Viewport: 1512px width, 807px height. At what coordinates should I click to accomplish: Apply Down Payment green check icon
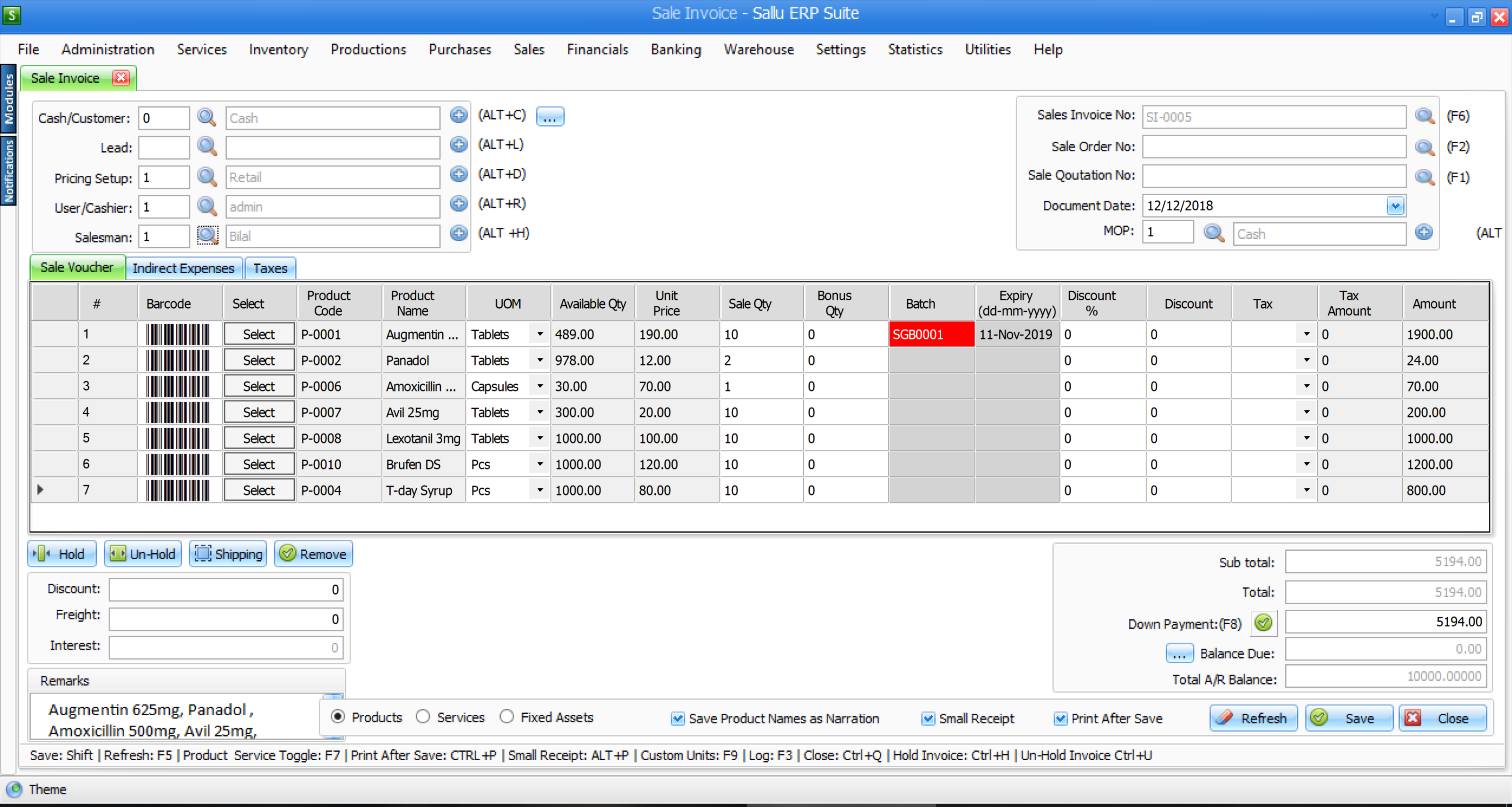click(x=1264, y=622)
